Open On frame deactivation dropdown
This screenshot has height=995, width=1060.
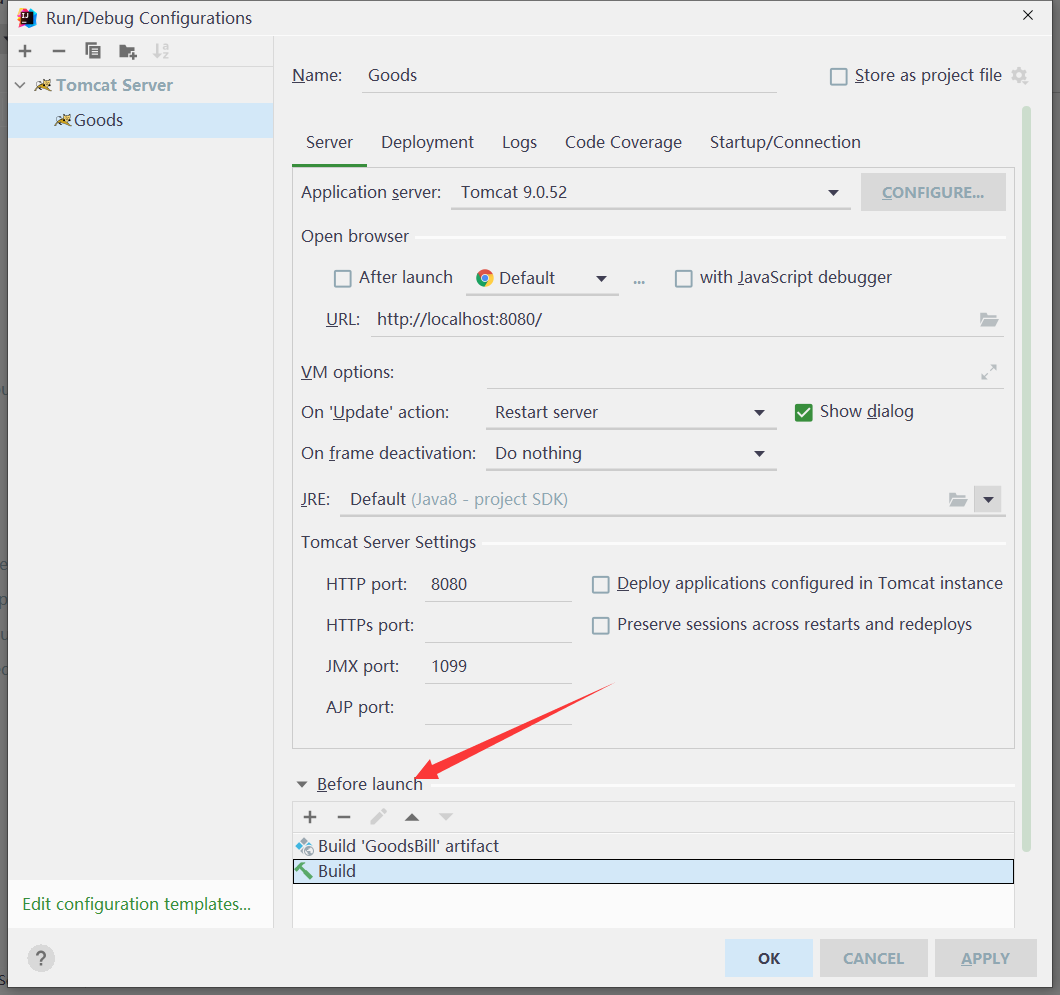tap(631, 454)
